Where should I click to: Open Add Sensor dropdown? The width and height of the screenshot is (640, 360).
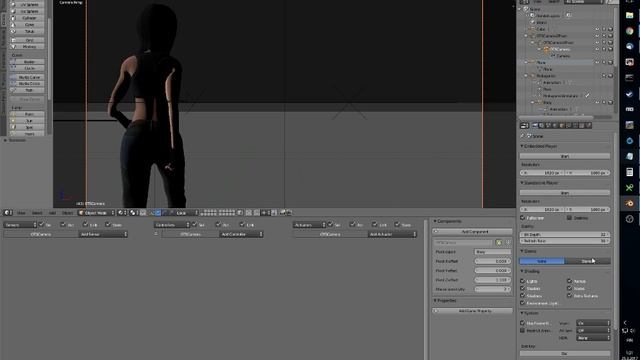103,234
